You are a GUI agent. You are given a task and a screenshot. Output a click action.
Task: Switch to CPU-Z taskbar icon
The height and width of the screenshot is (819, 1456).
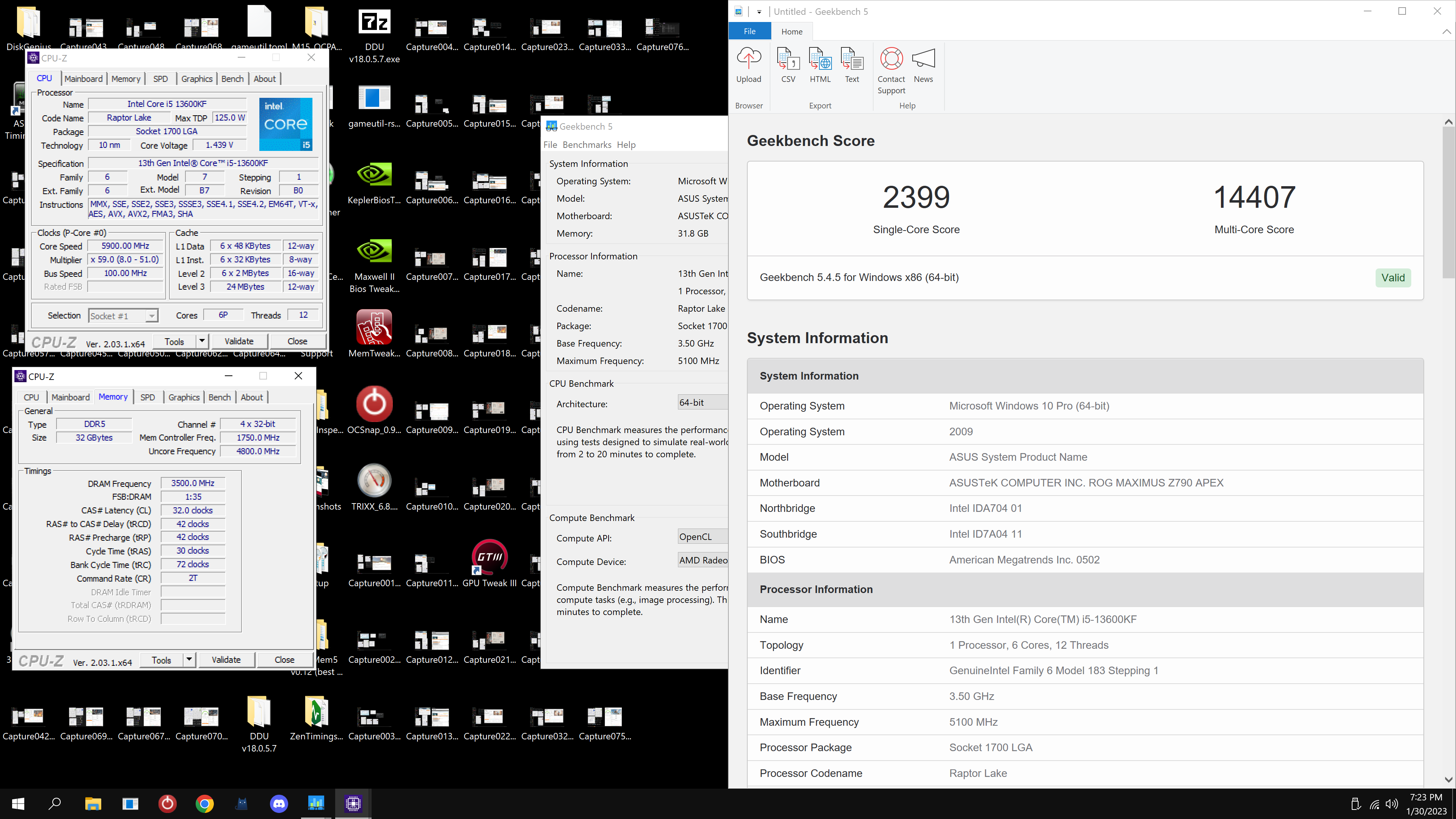(353, 803)
